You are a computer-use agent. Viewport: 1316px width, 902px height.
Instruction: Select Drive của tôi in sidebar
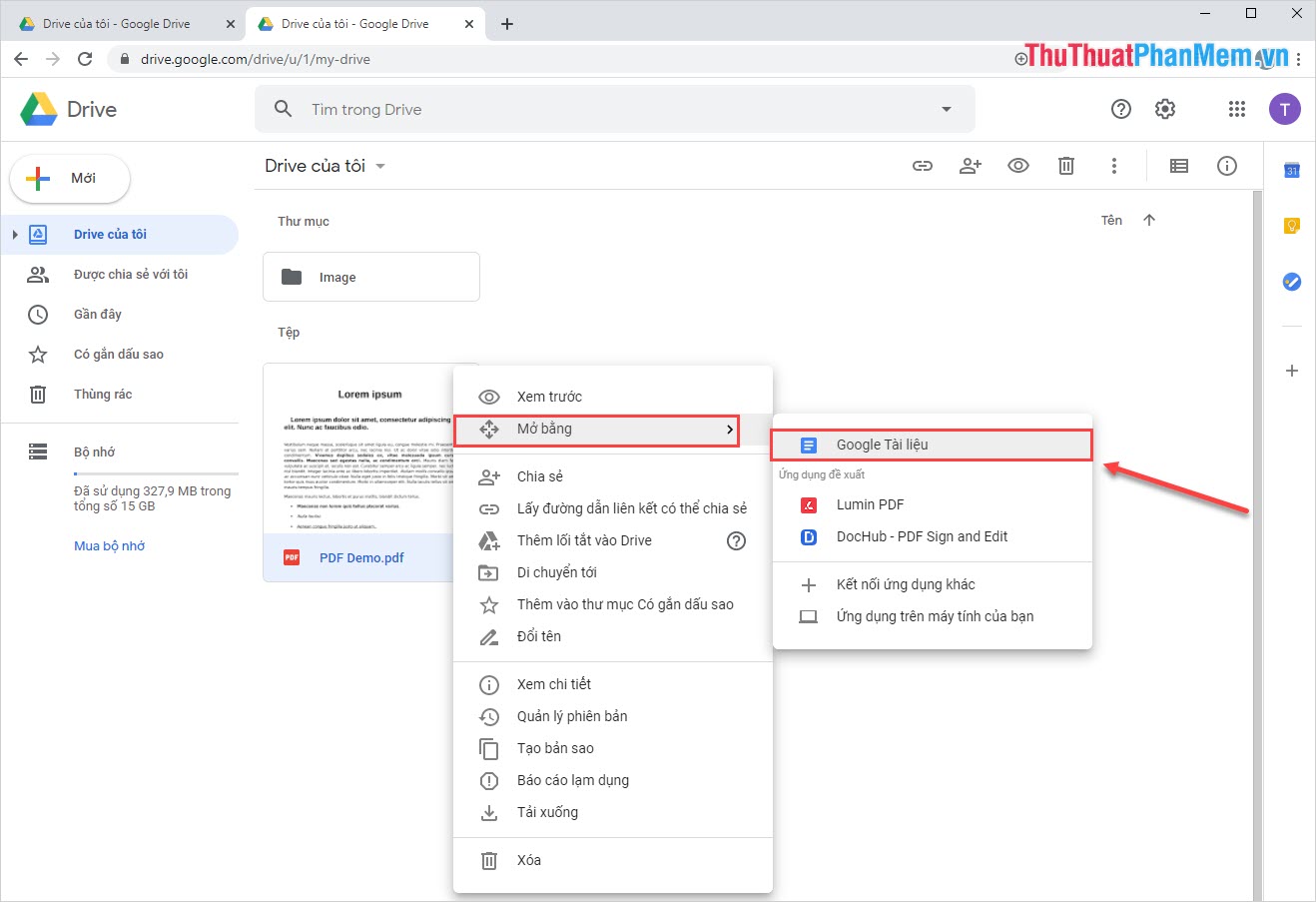tap(120, 235)
